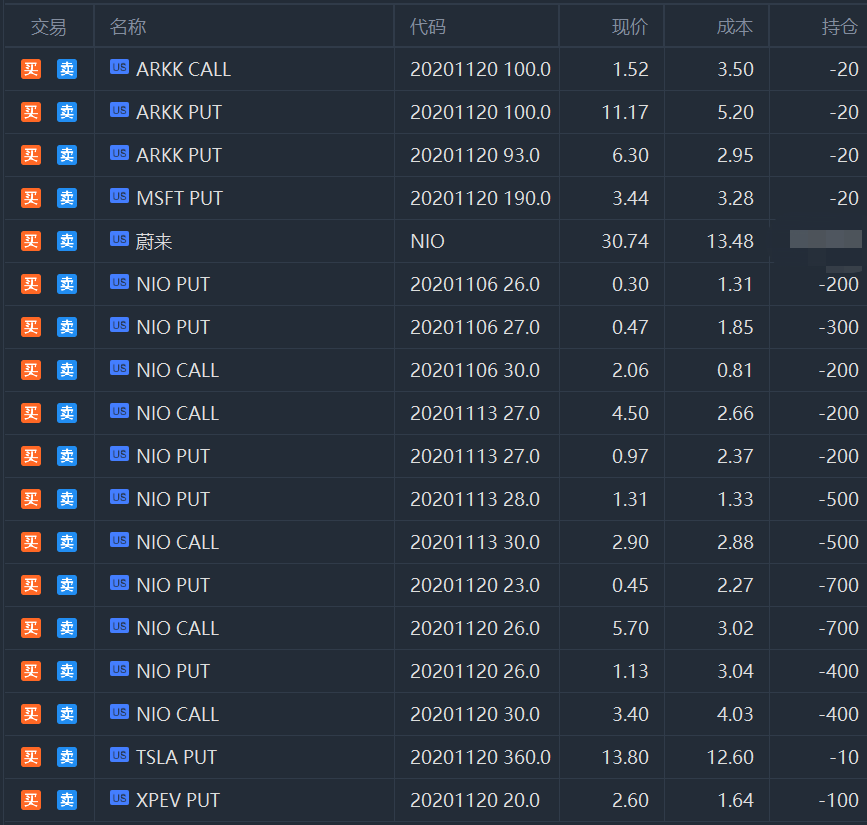The width and height of the screenshot is (867, 825).
Task: Tap the buy icon for ARKK PUT 93.0
Action: coord(31,155)
